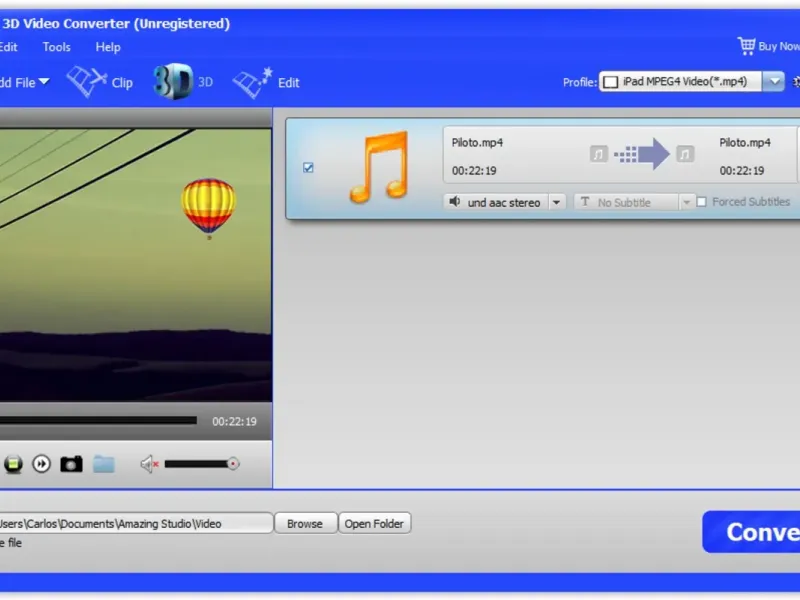Open the 3D settings tool

point(183,82)
